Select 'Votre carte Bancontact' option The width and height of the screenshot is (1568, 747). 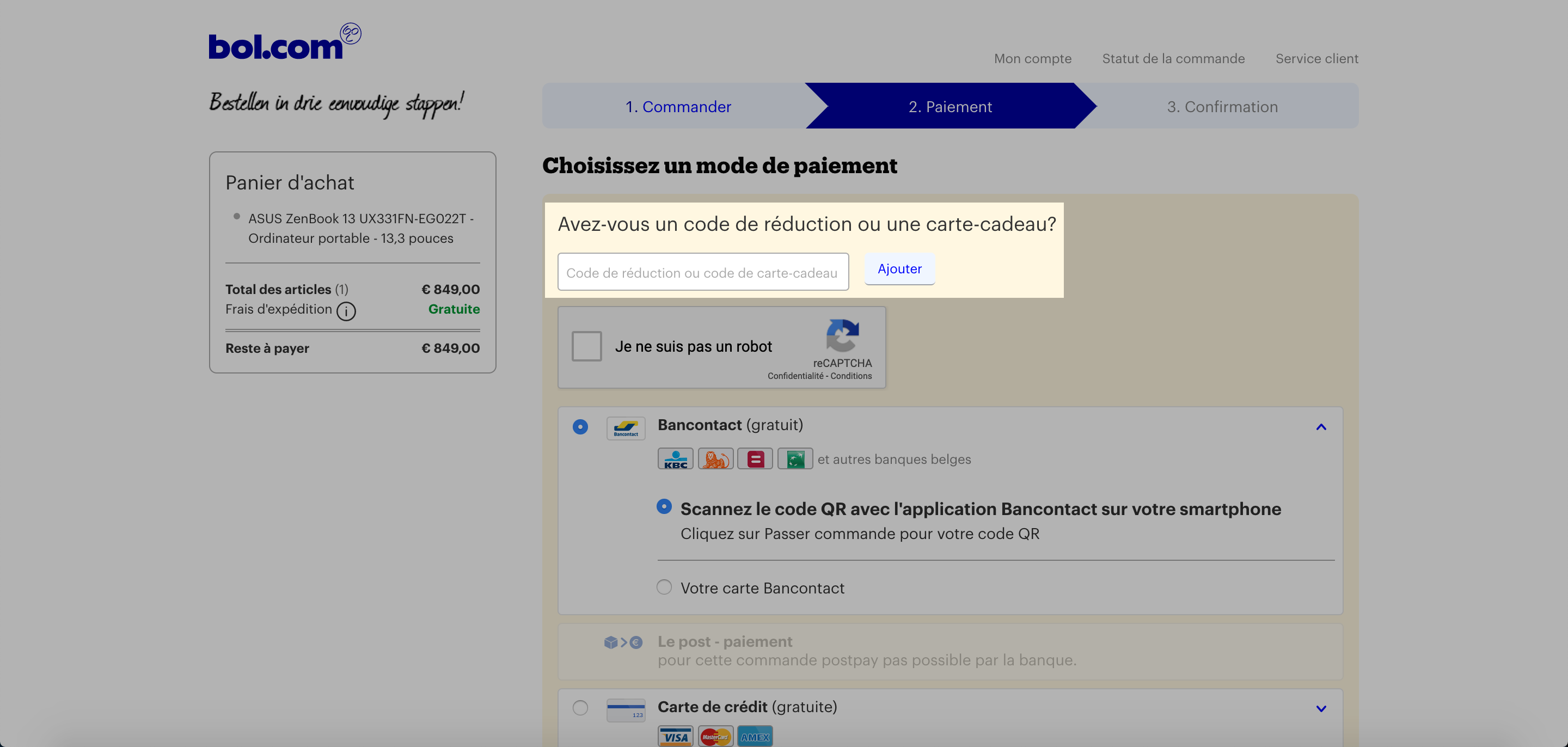click(x=664, y=587)
